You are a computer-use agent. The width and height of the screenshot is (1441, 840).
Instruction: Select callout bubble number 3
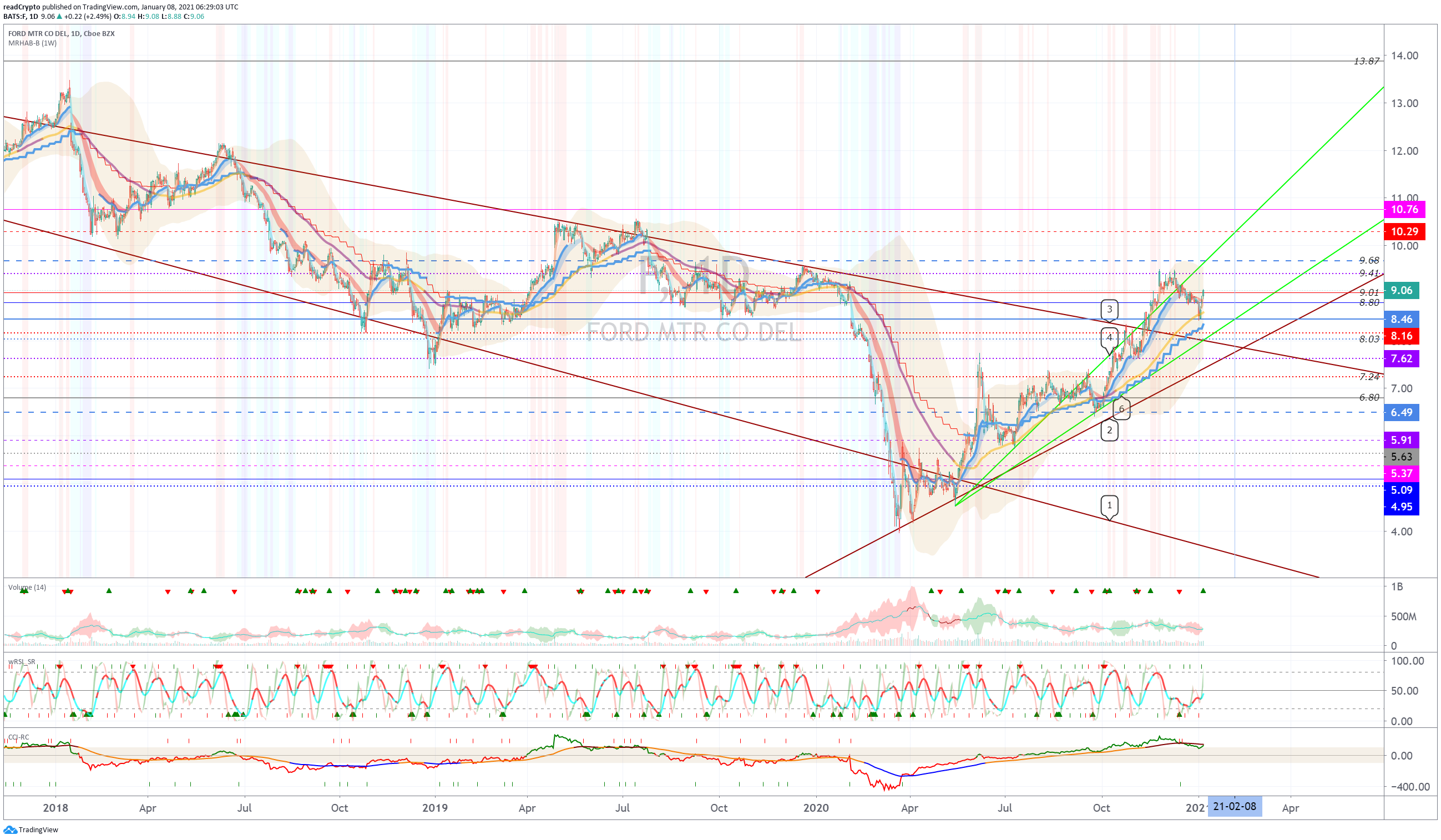(1109, 310)
